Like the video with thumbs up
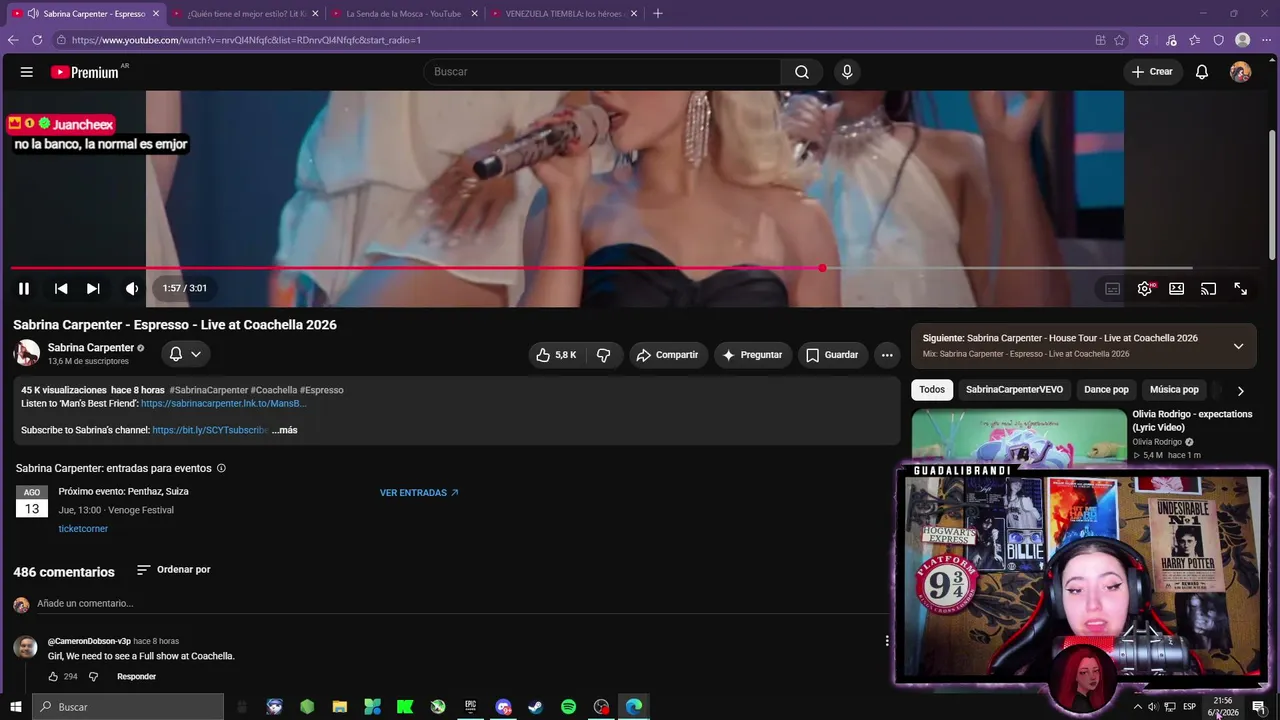Screen dimensions: 1280x720 556,355
